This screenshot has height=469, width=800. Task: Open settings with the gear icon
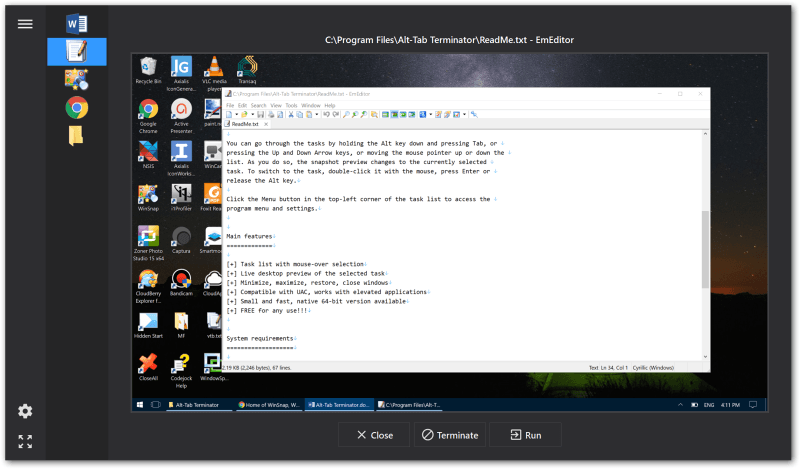click(25, 411)
